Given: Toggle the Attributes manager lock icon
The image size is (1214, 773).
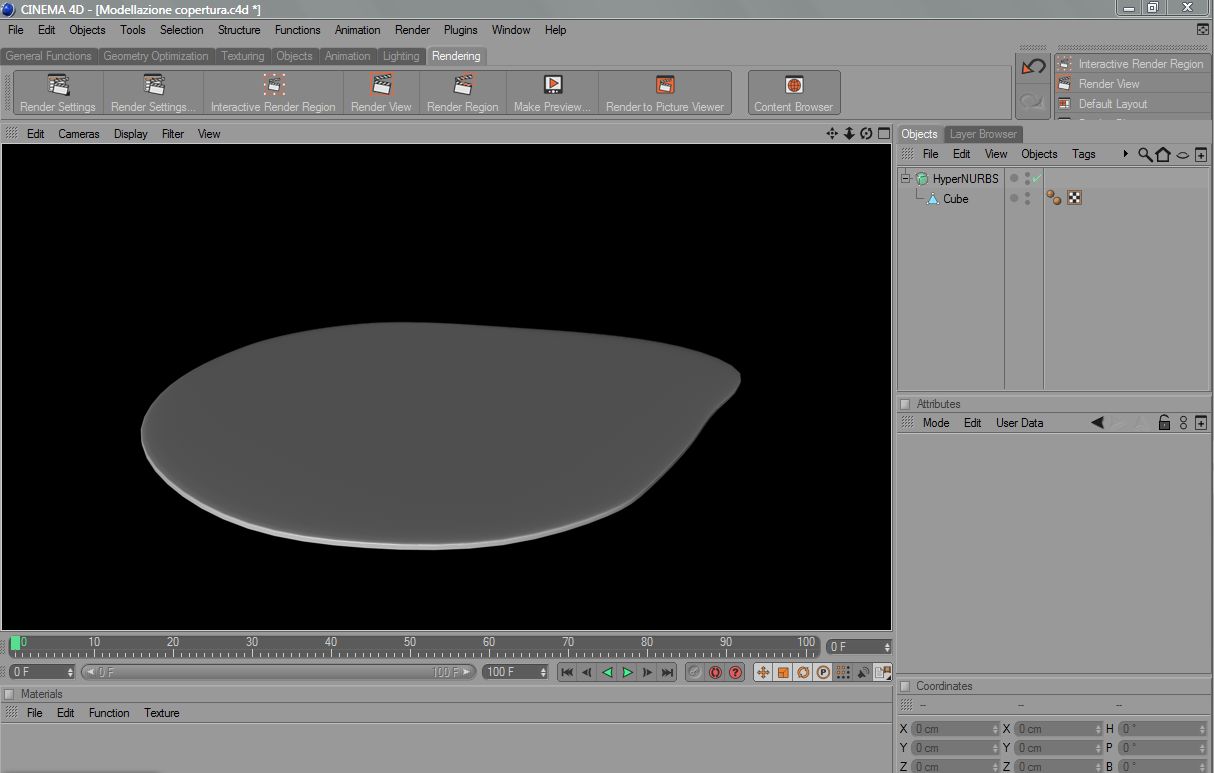Looking at the screenshot, I should coord(1164,423).
